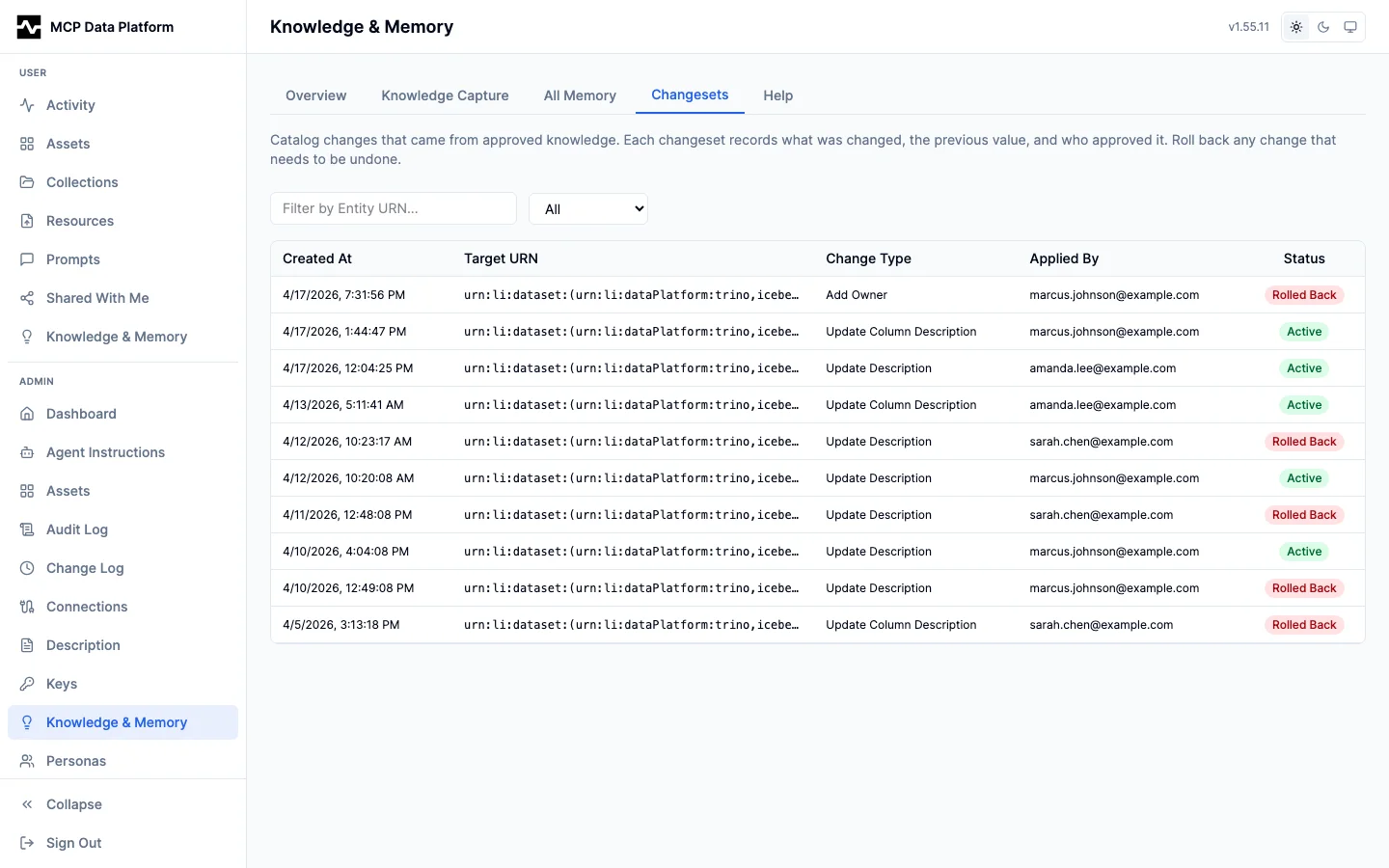This screenshot has width=1389, height=868.
Task: Select system theme monitor icon
Action: coord(1350,27)
